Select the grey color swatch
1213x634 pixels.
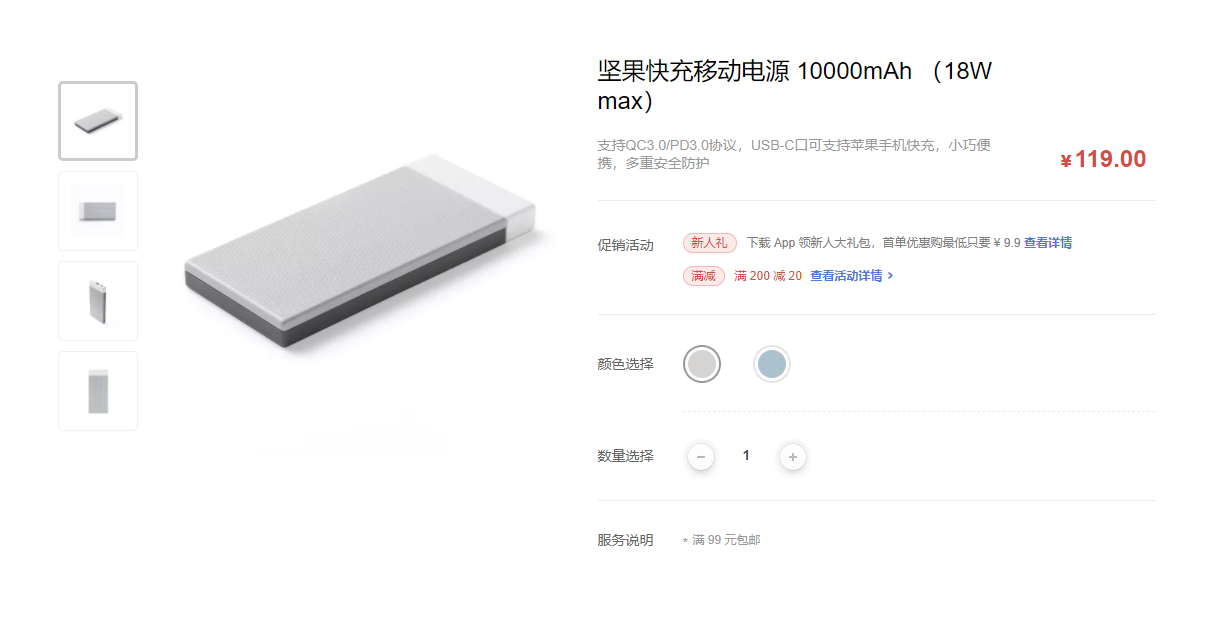702,364
